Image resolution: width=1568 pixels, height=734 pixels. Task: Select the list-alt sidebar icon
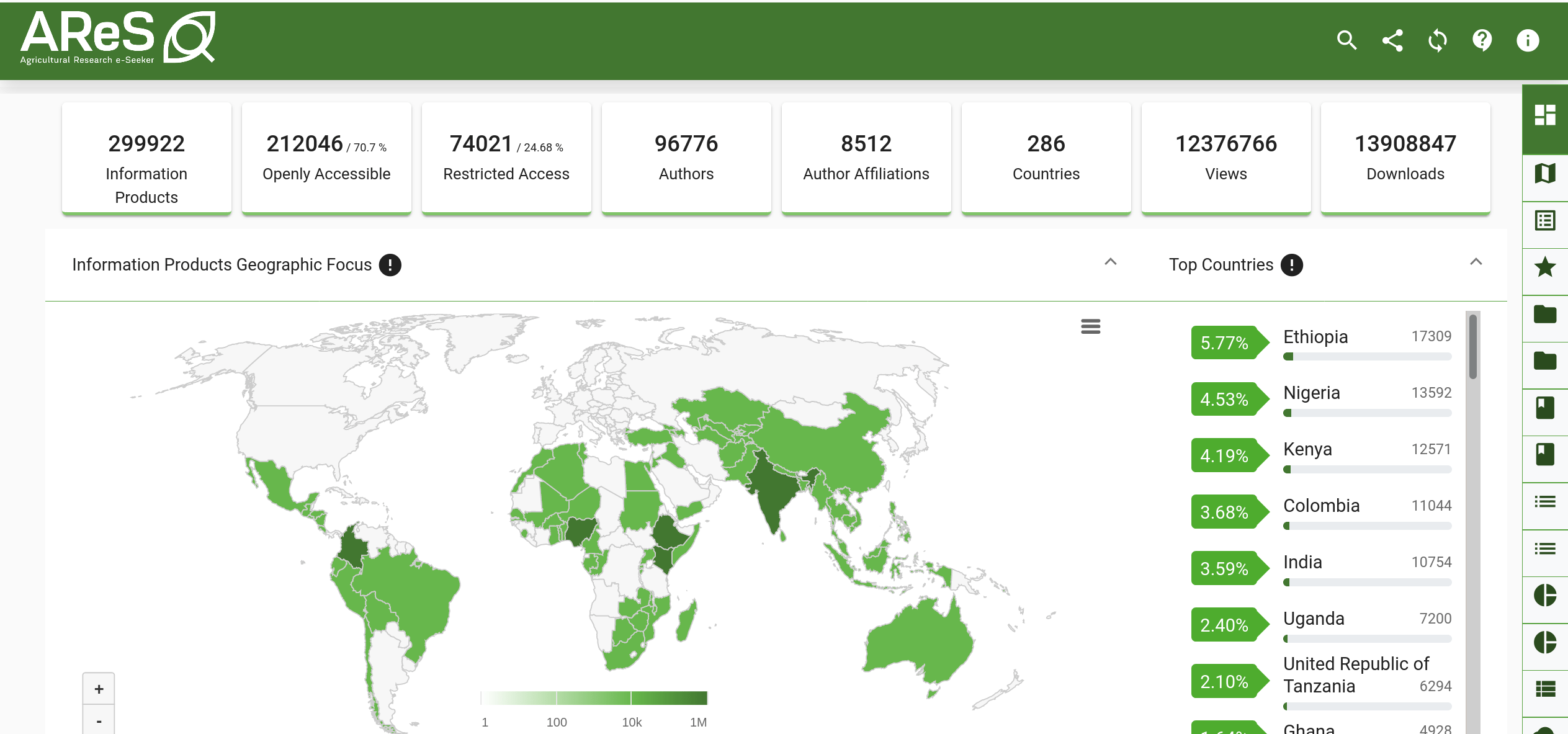tap(1545, 220)
